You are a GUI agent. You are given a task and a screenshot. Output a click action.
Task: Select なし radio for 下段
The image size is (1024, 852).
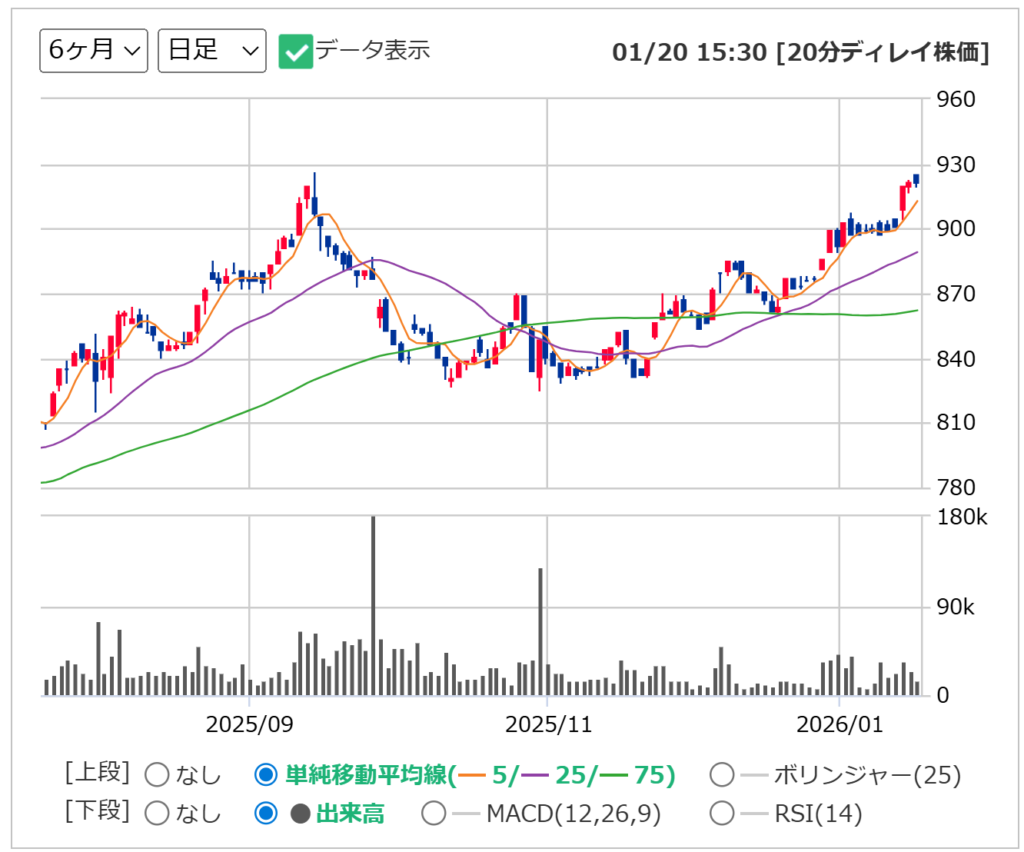pos(157,814)
